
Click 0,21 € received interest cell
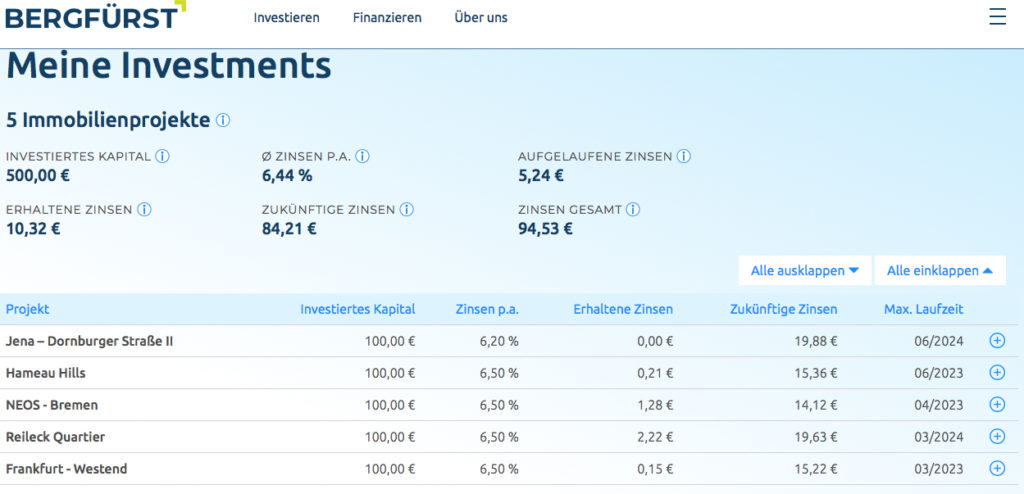point(655,373)
